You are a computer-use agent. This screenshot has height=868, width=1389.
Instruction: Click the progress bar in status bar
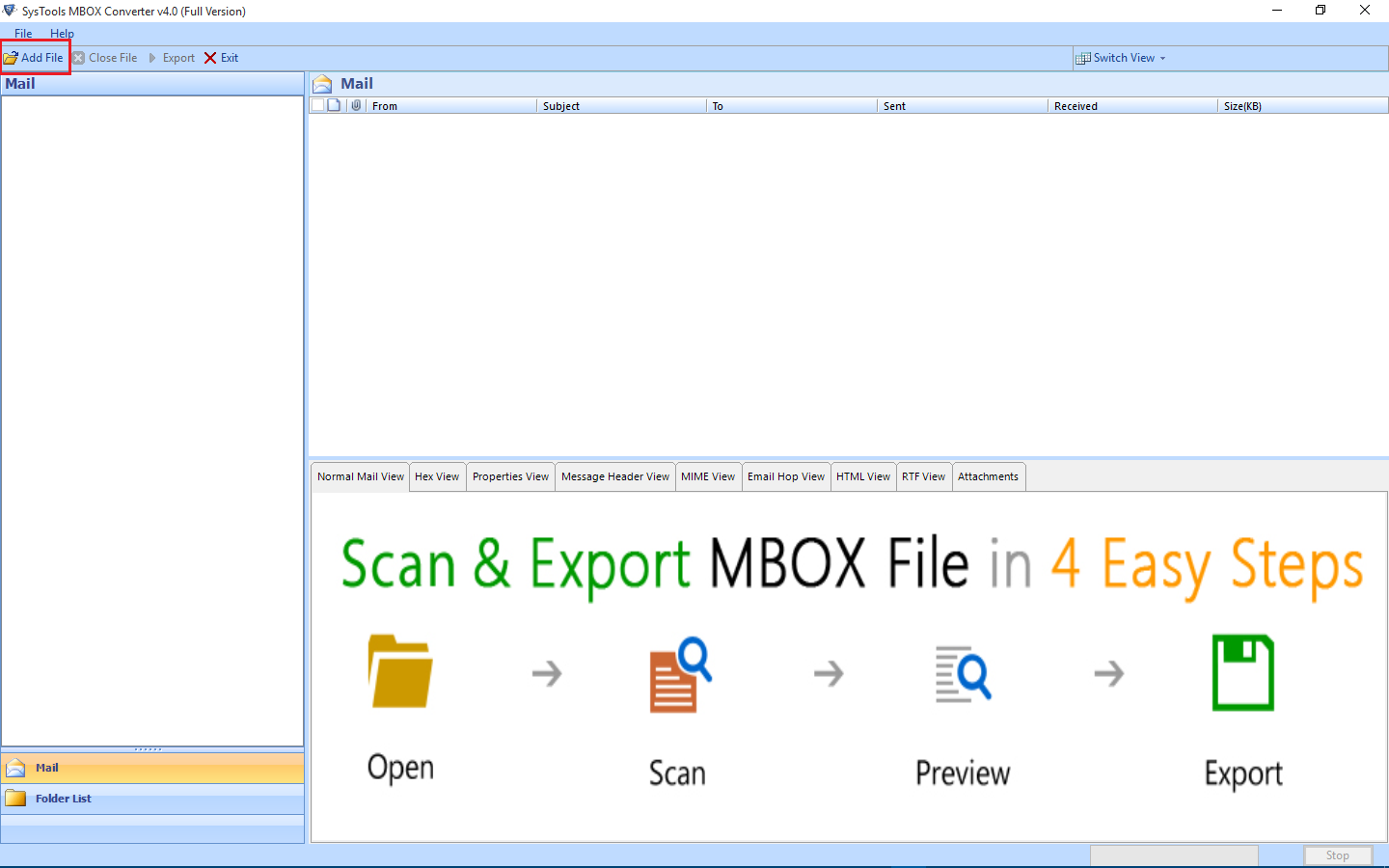pos(1174,855)
